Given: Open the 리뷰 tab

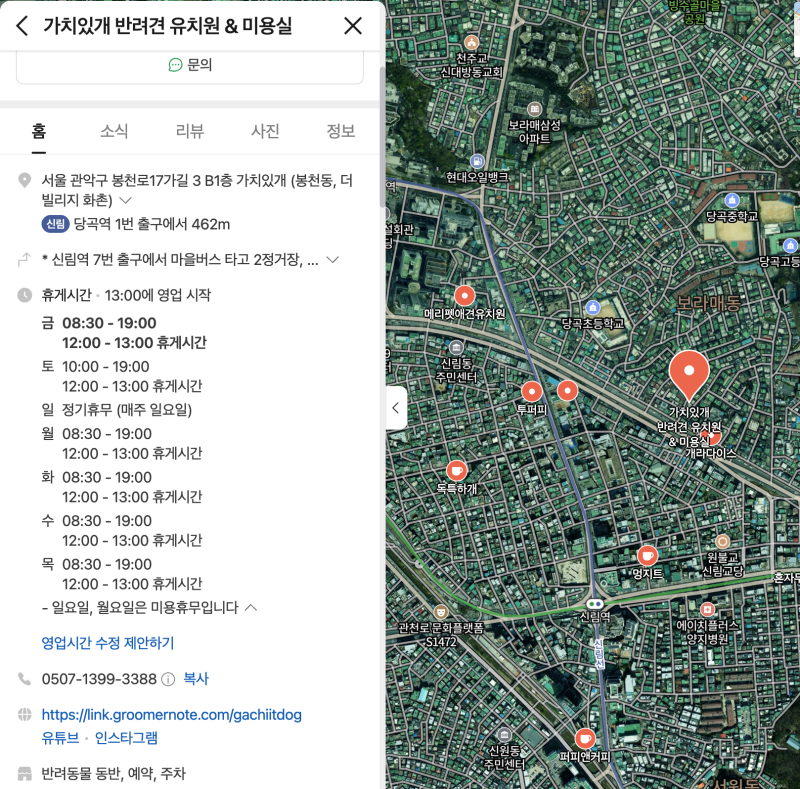Looking at the screenshot, I should [190, 131].
